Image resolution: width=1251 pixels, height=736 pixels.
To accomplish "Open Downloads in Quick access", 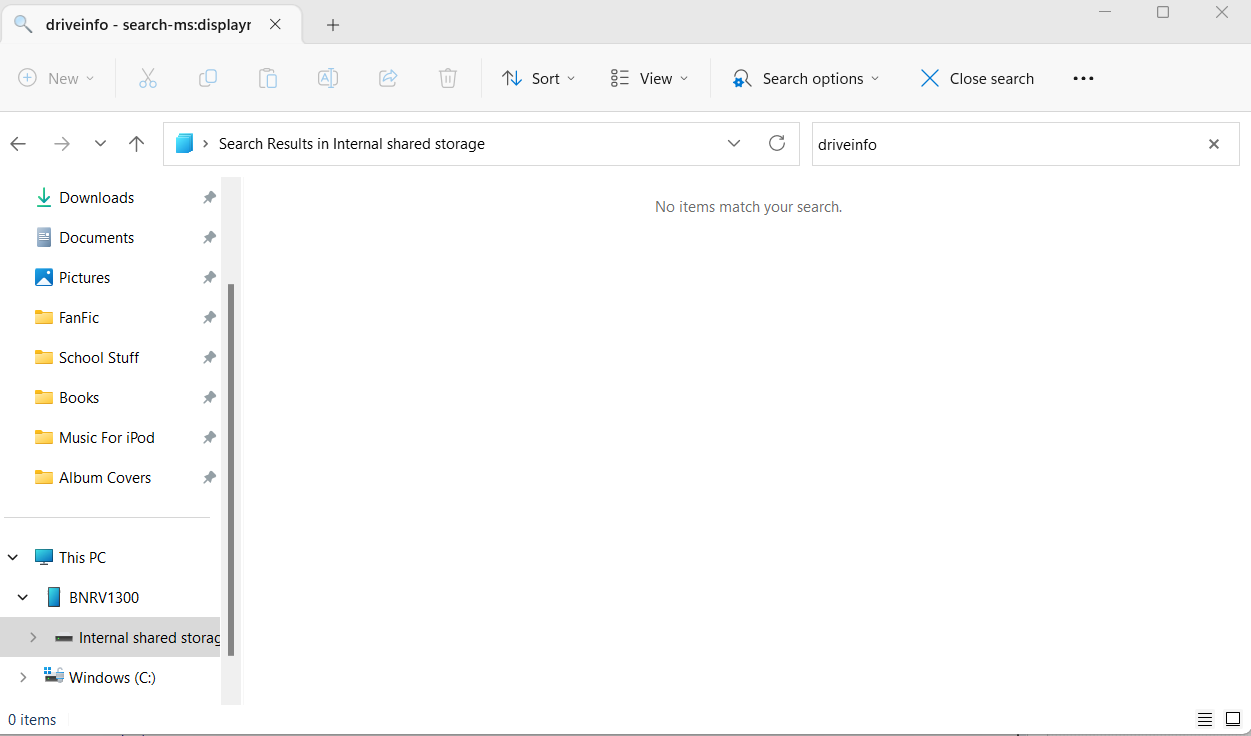I will click(96, 198).
